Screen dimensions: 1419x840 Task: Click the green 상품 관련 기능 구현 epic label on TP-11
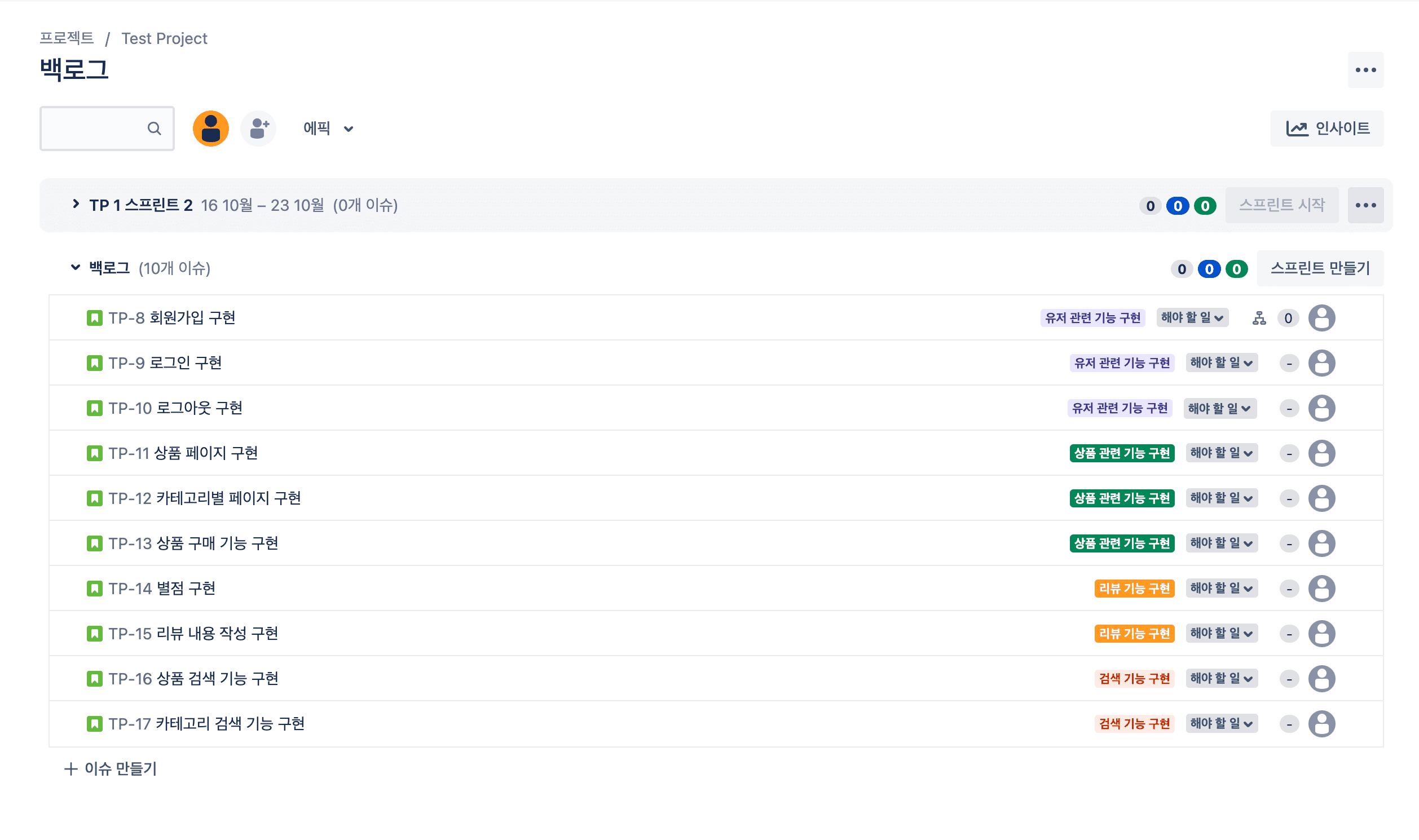[1121, 453]
